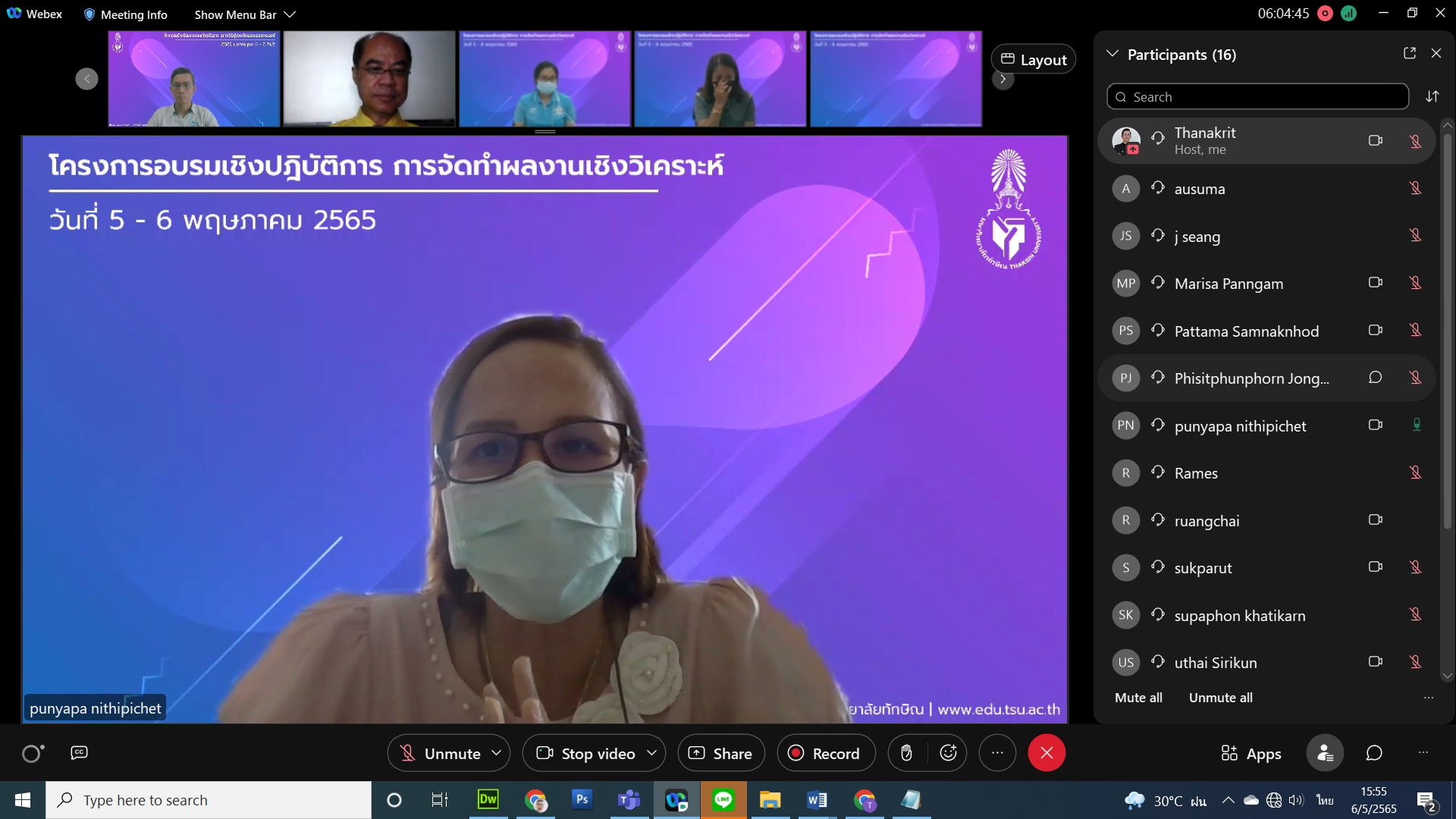Open reactions emoji button
This screenshot has width=1456, height=819.
point(948,753)
